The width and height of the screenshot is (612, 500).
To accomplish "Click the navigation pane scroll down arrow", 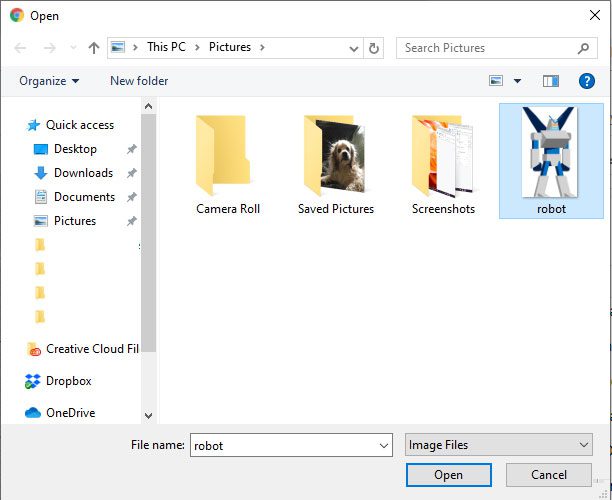I will pos(148,415).
